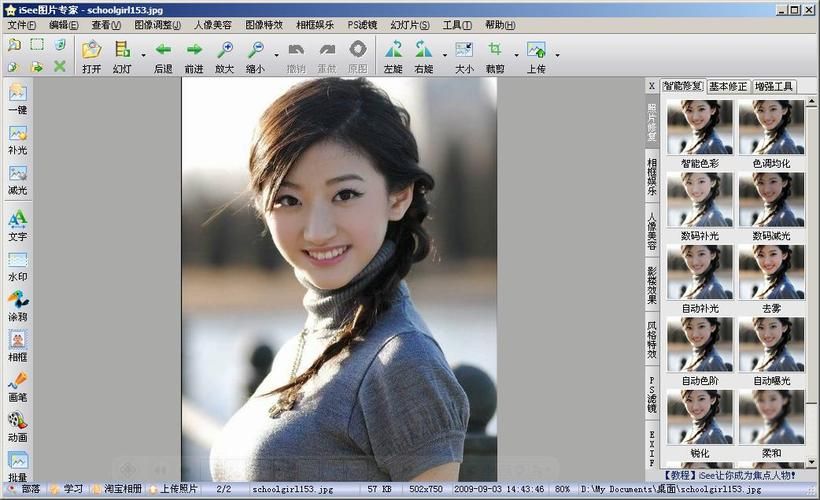Select the 画笔 brush tool
The image size is (820, 500).
pyautogui.click(x=18, y=386)
